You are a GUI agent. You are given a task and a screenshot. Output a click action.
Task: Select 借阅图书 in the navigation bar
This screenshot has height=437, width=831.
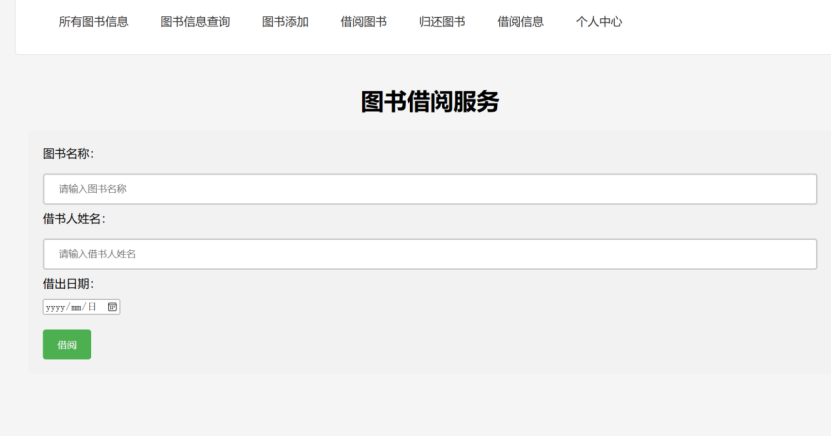(364, 22)
